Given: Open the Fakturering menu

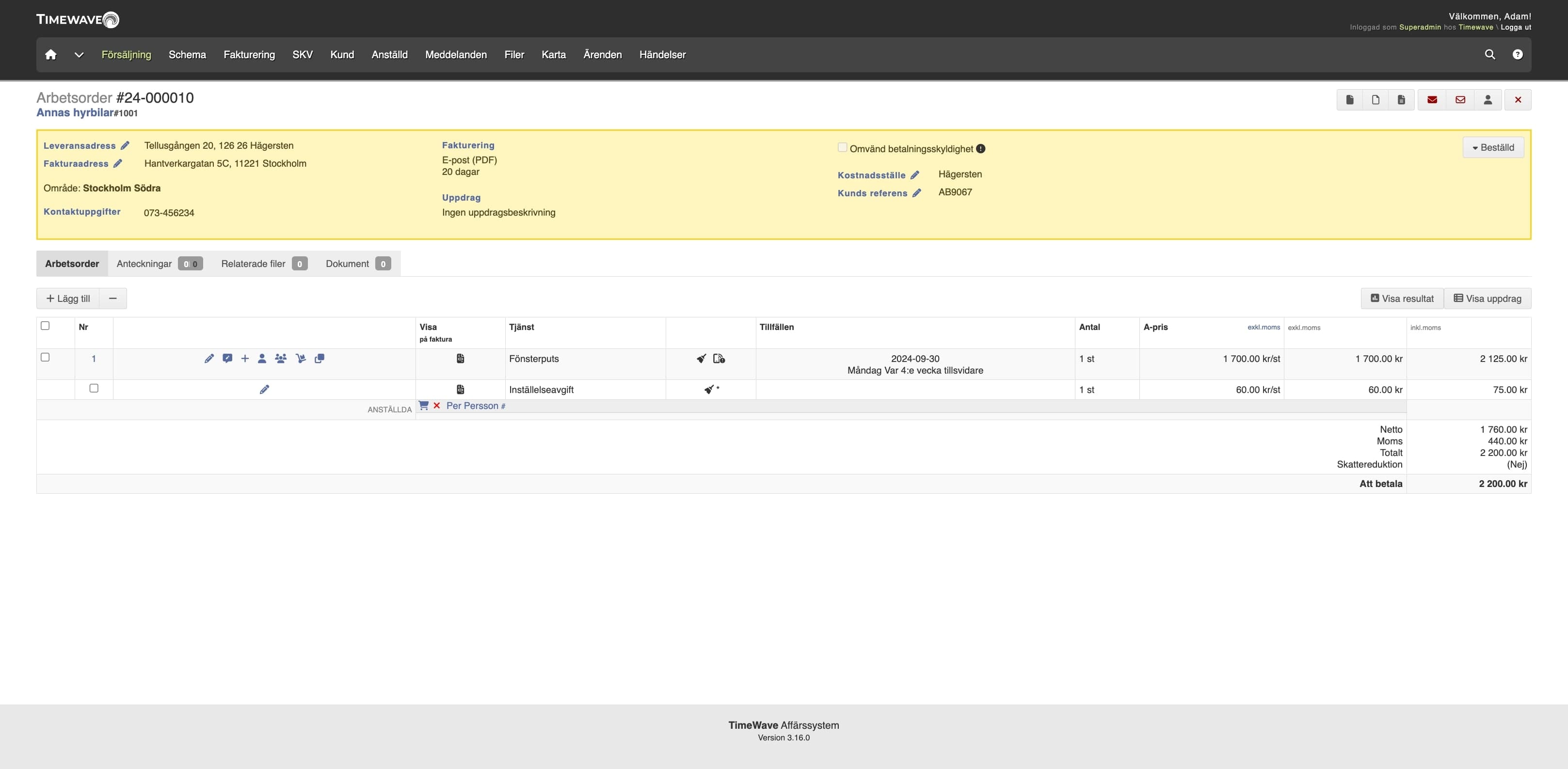Looking at the screenshot, I should (249, 55).
